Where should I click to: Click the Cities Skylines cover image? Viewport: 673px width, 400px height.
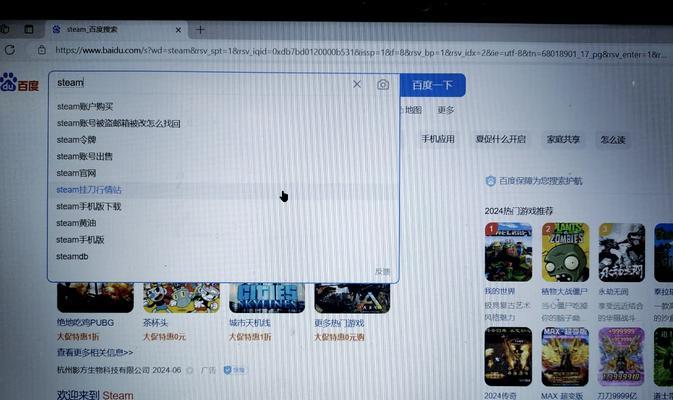(267, 297)
